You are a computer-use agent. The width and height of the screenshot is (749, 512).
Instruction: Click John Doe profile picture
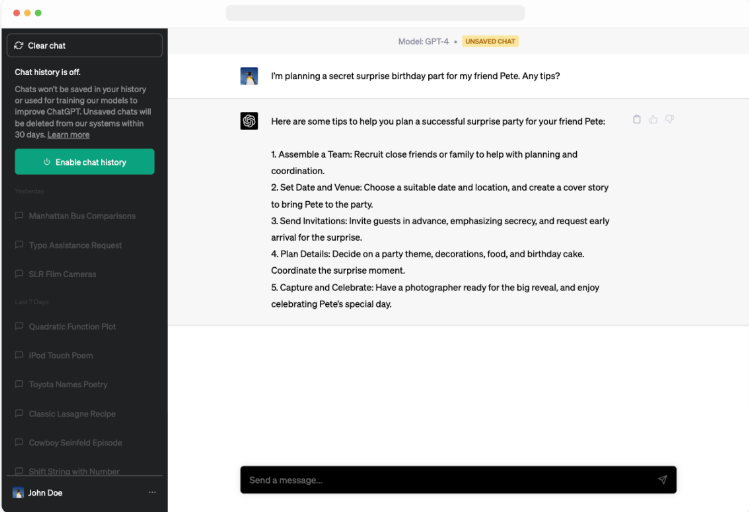pyautogui.click(x=18, y=493)
